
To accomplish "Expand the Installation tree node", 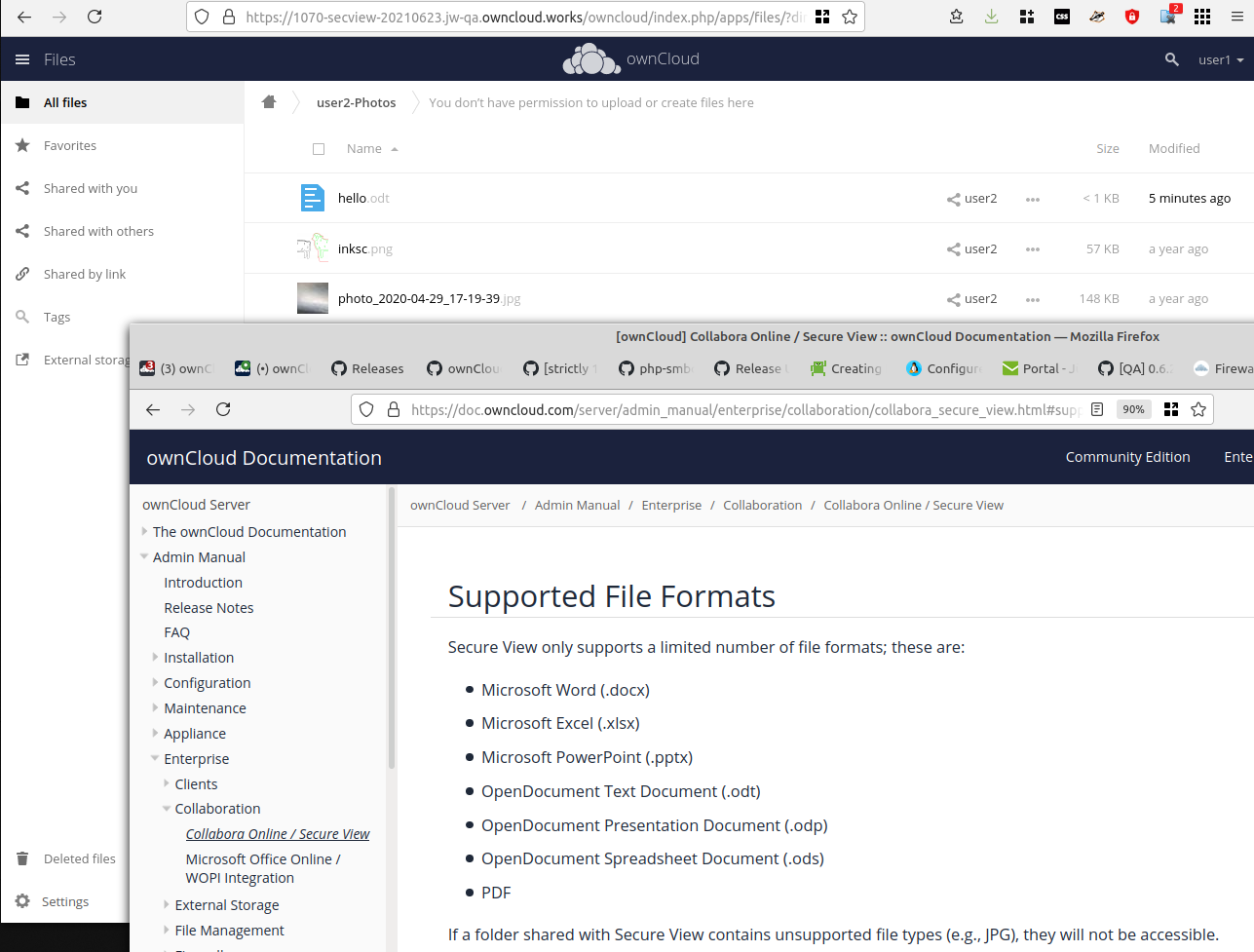I will tap(155, 657).
